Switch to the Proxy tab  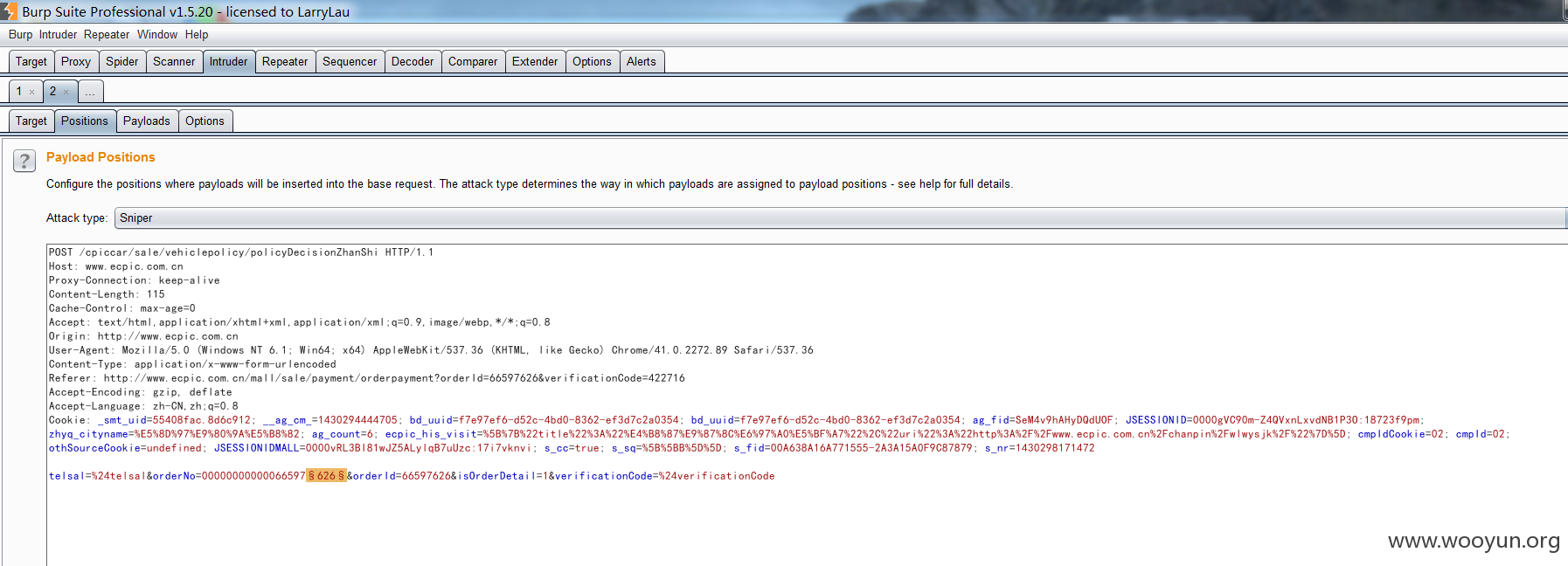pyautogui.click(x=76, y=61)
